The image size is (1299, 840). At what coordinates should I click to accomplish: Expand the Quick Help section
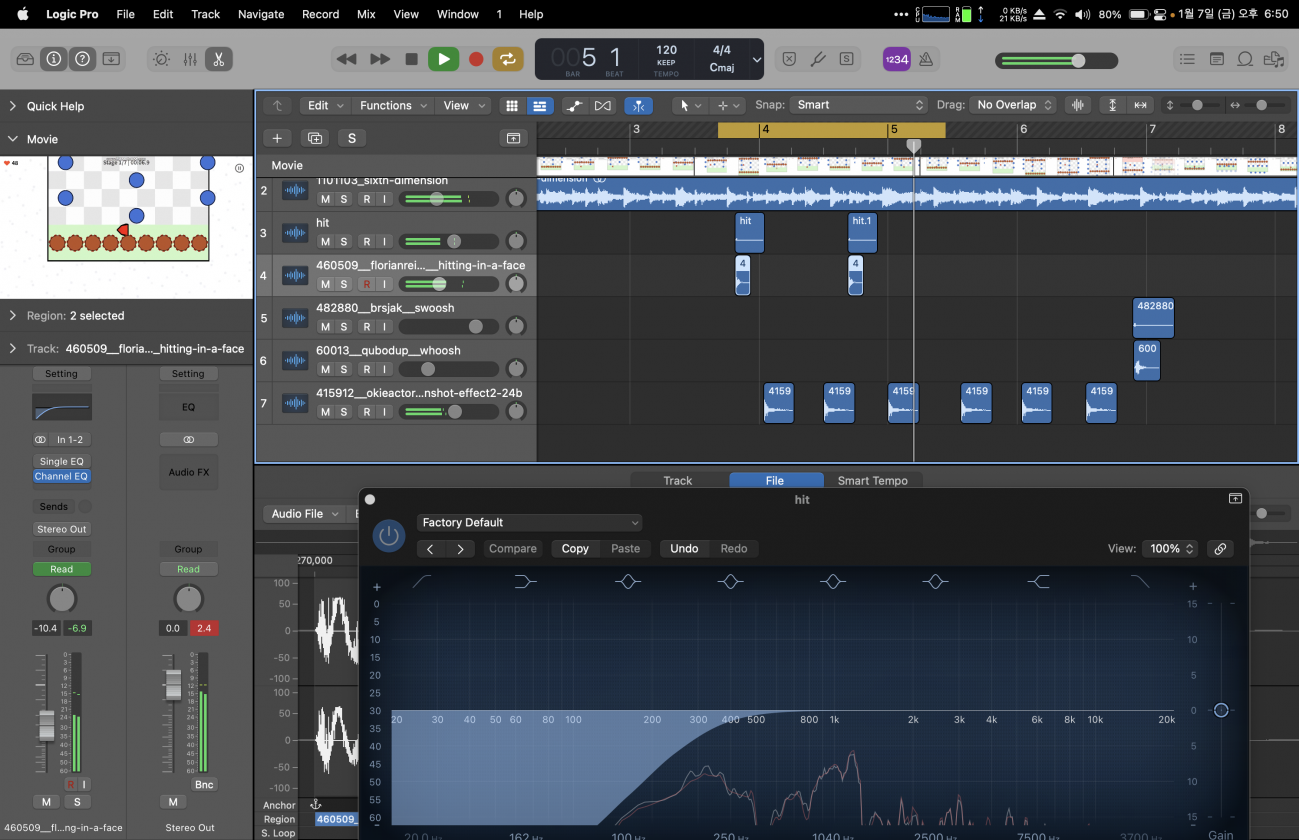[x=13, y=106]
